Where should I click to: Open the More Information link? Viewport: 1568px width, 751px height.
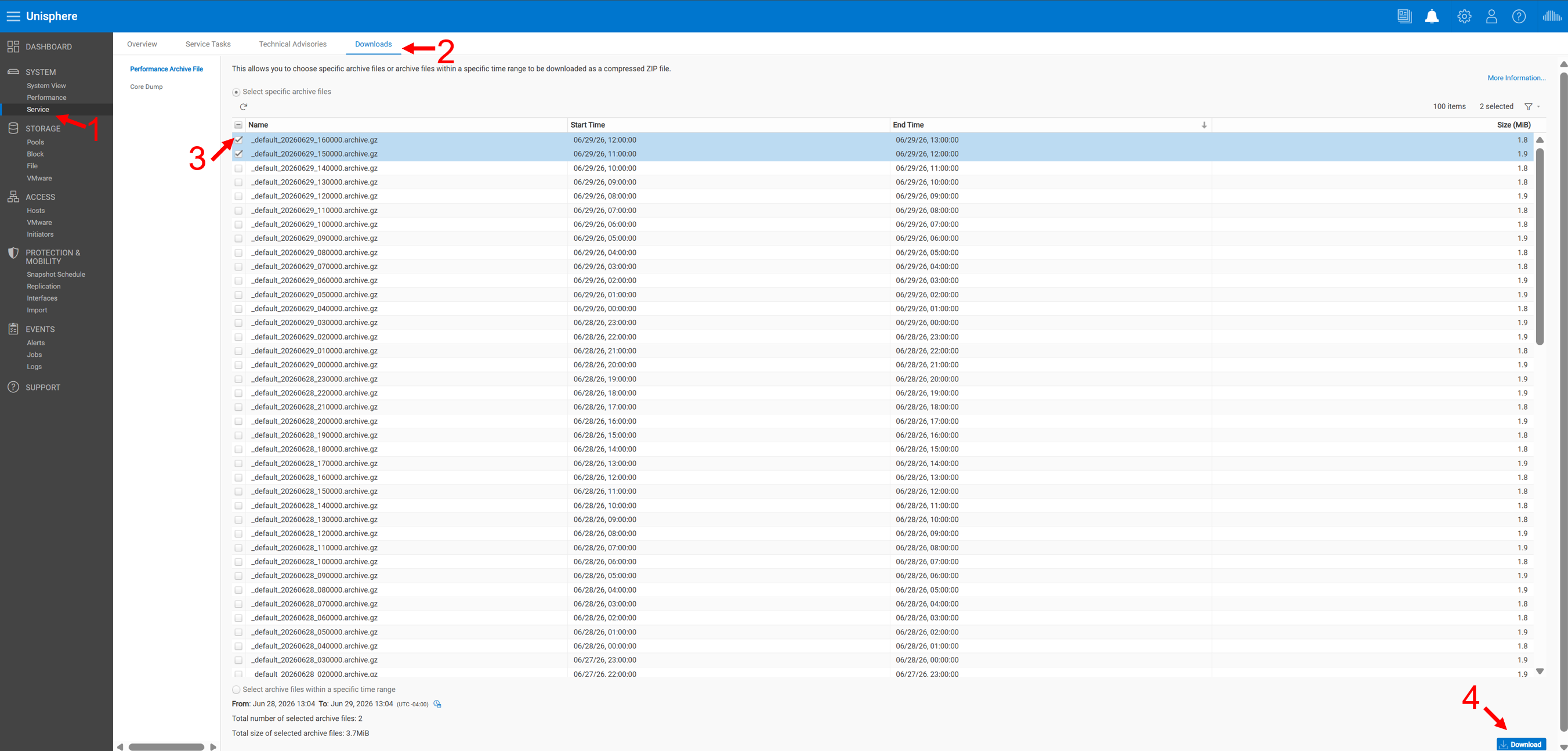point(1516,78)
